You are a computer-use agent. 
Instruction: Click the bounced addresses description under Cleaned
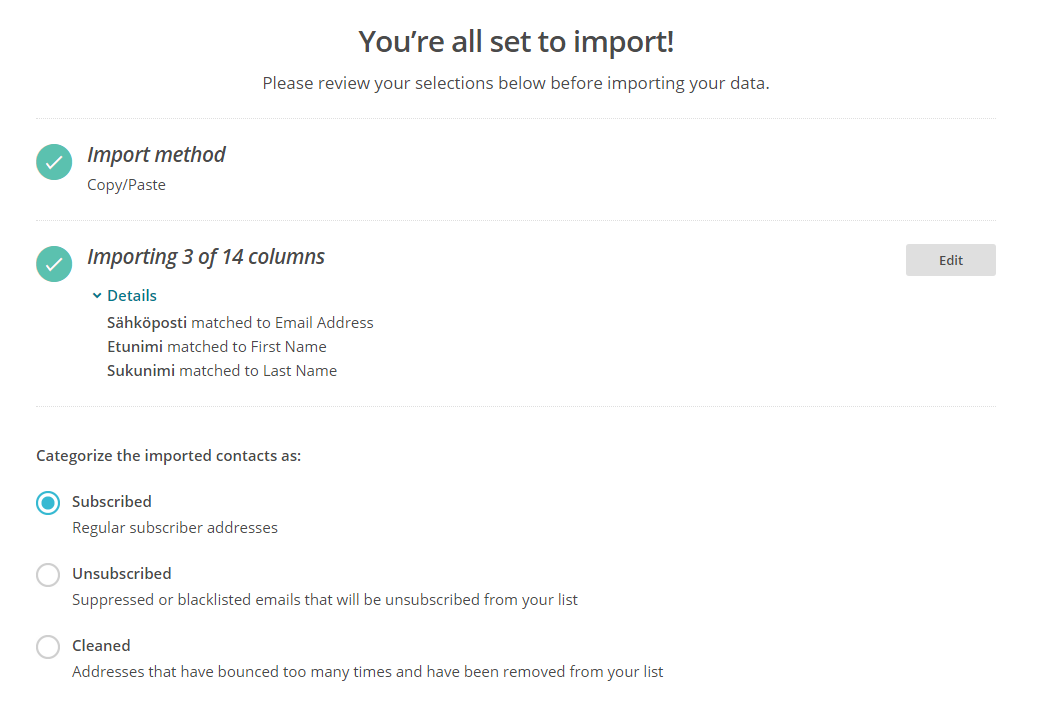coord(367,672)
